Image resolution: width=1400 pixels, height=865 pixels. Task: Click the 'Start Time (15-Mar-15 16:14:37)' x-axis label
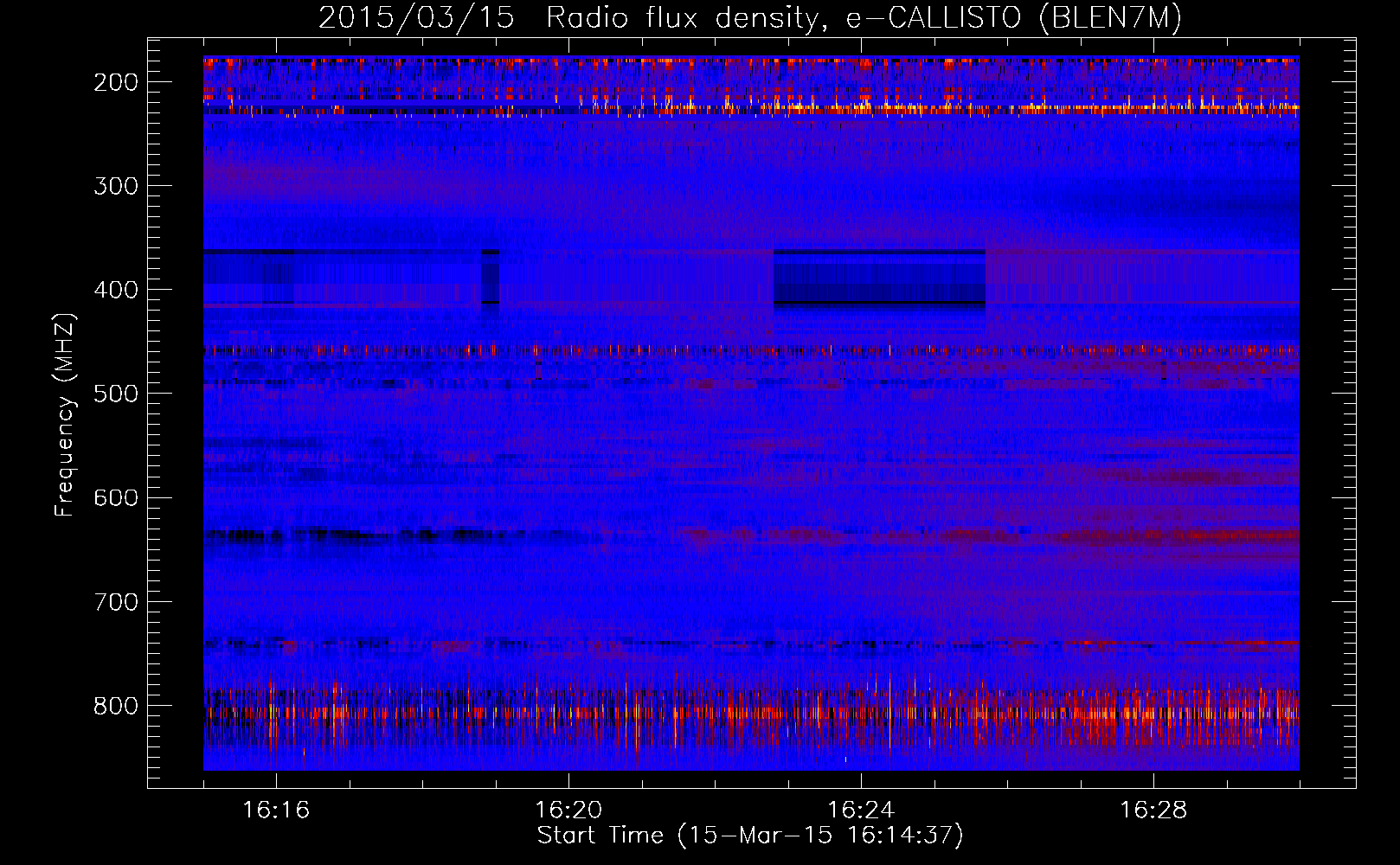click(750, 836)
